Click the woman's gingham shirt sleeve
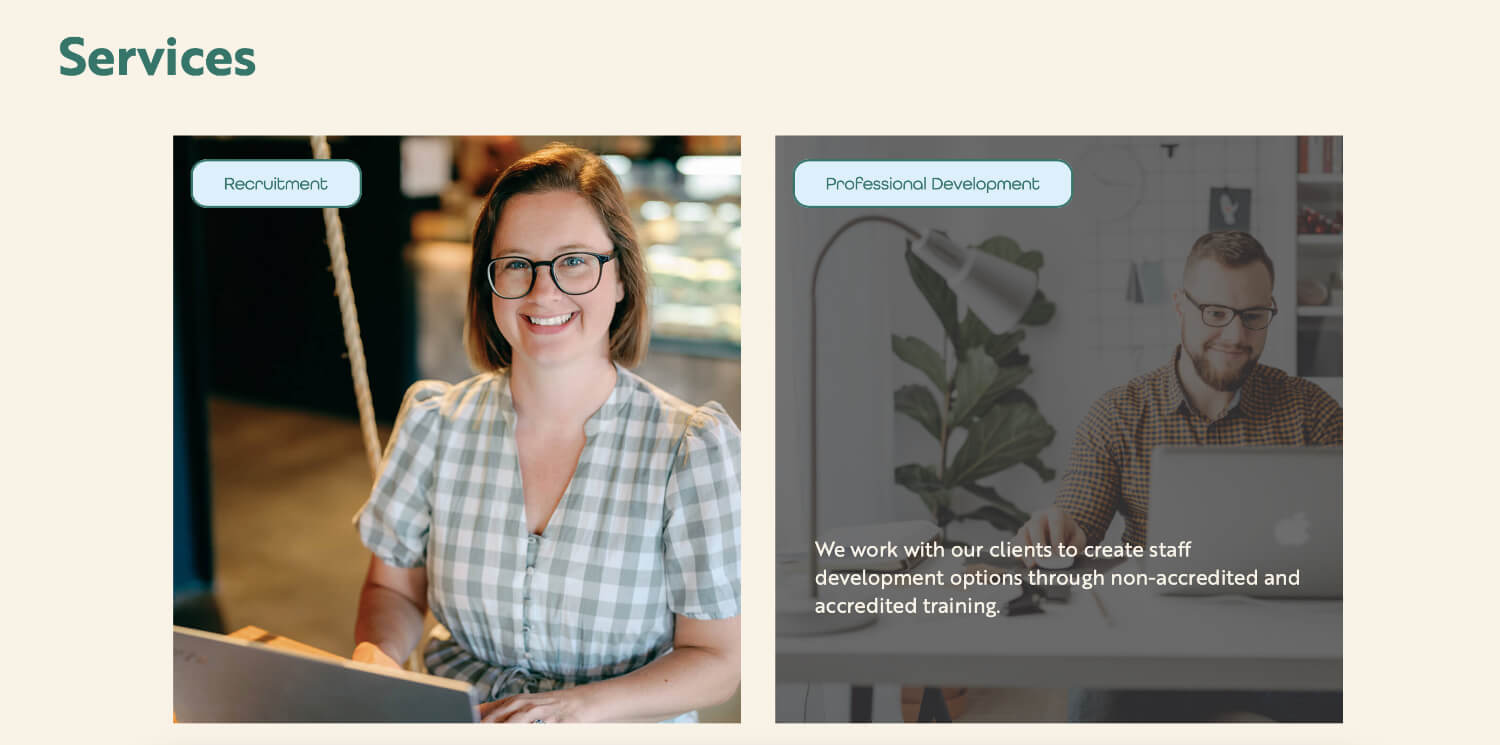1500x745 pixels. [x=703, y=510]
